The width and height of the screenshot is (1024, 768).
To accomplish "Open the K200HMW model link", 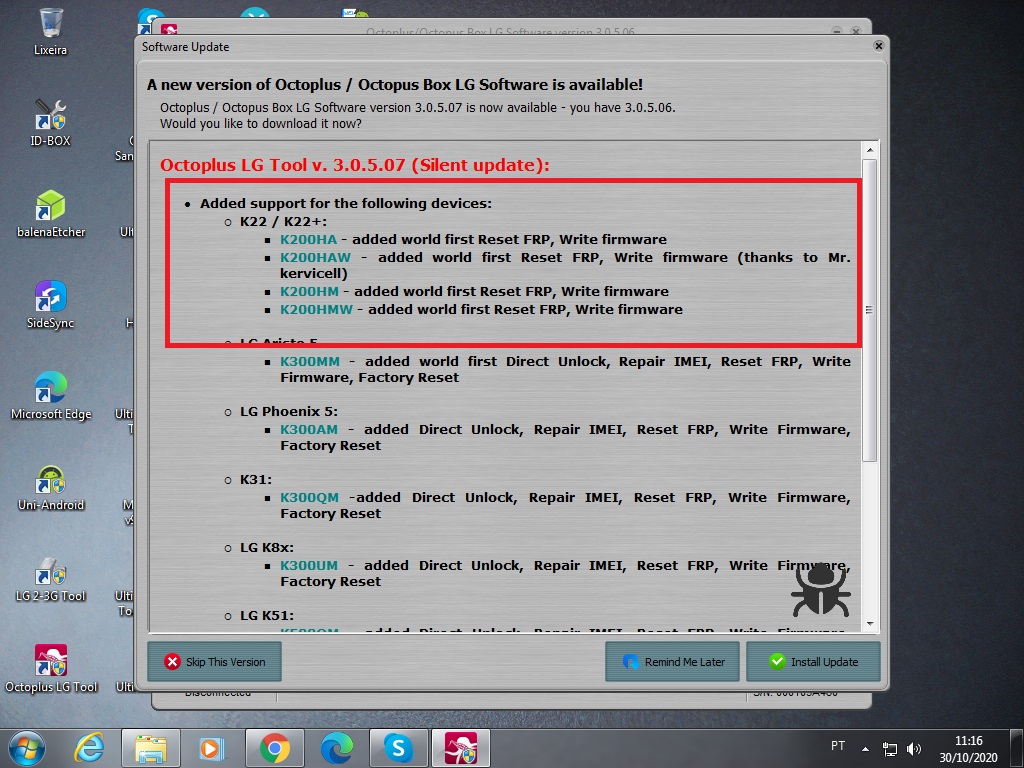I will (316, 310).
